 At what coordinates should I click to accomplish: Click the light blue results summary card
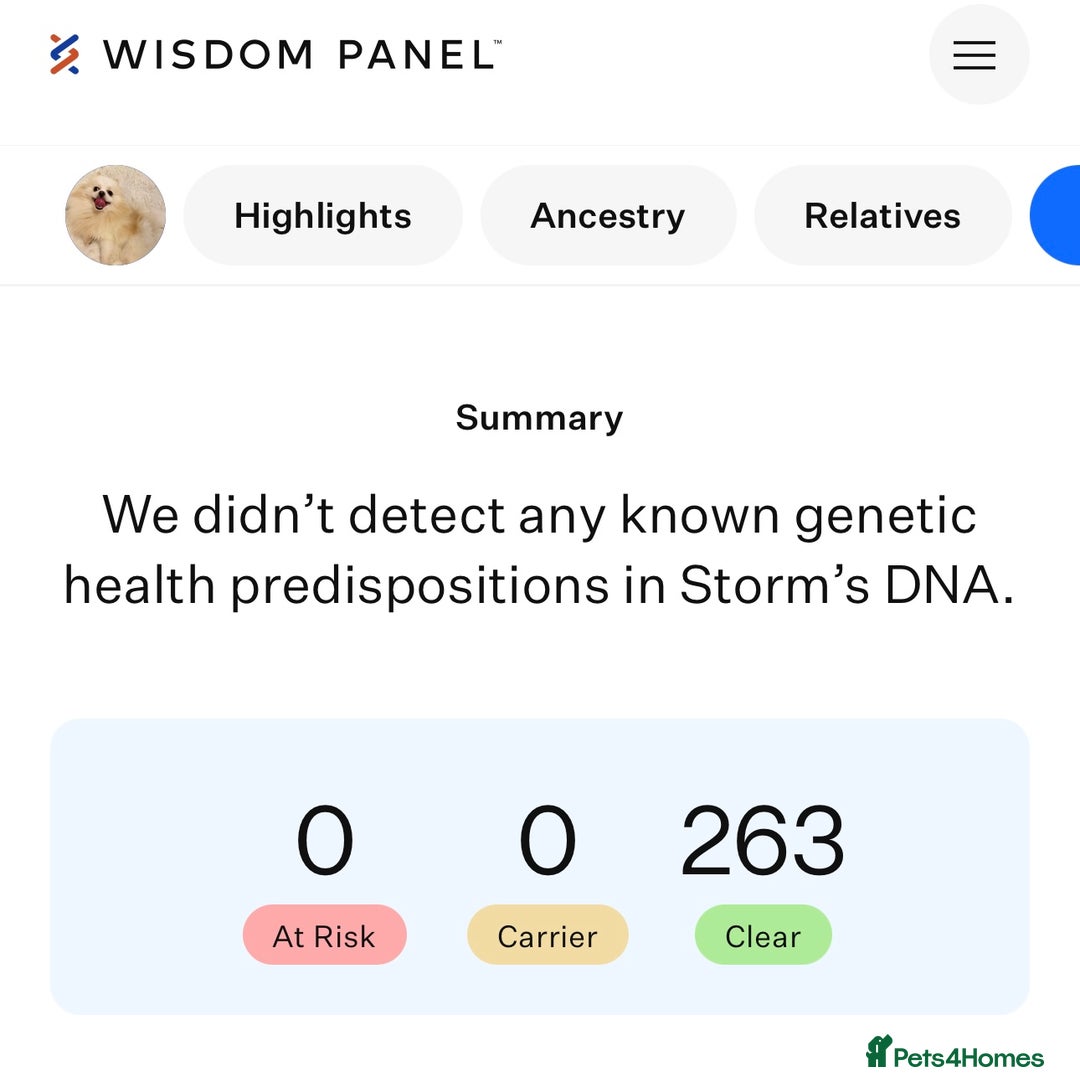(x=539, y=867)
